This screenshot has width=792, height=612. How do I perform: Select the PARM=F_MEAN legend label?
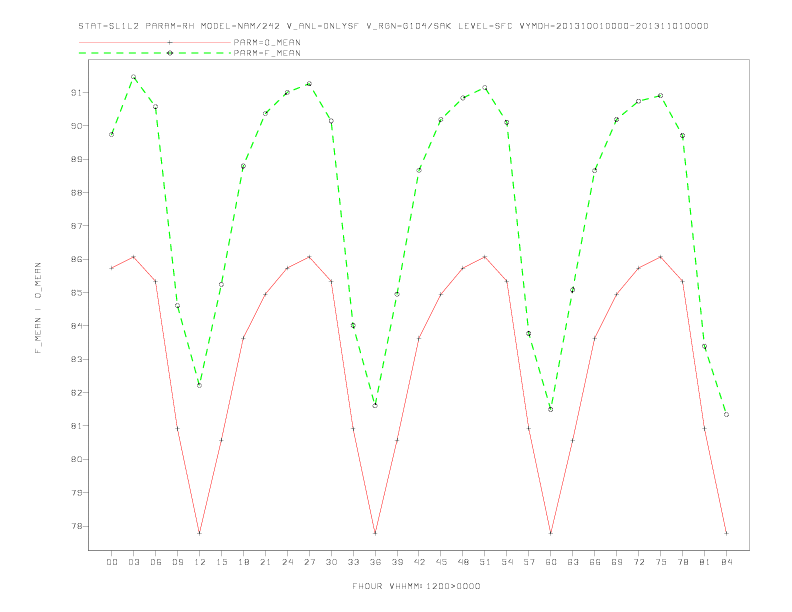267,53
